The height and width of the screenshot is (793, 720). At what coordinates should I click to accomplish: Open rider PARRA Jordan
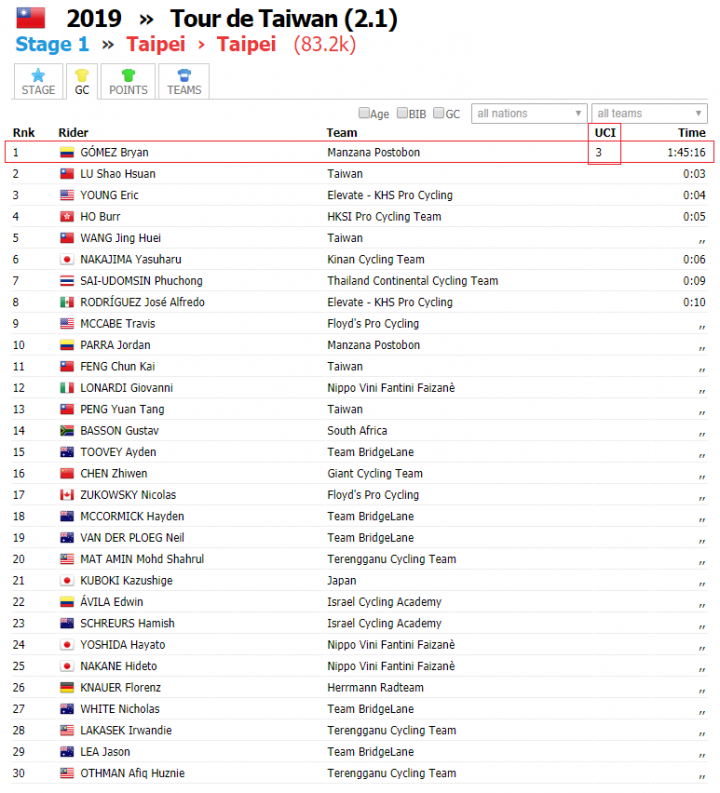[x=115, y=345]
